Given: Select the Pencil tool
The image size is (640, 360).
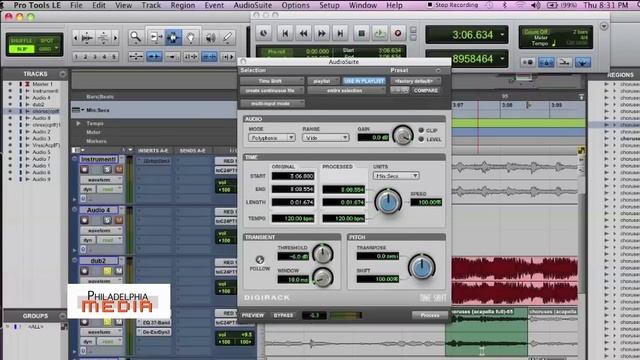Looking at the screenshot, I should coord(228,38).
